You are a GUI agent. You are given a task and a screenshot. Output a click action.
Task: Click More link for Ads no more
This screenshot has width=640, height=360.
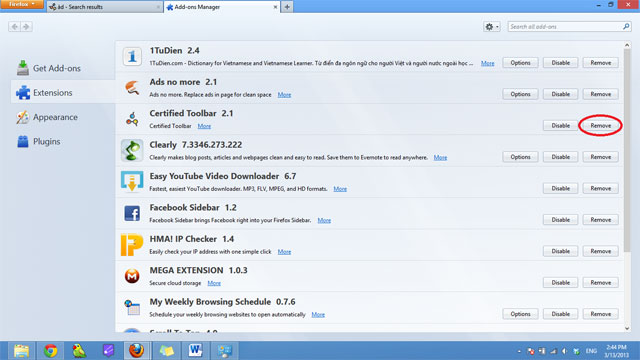[284, 95]
